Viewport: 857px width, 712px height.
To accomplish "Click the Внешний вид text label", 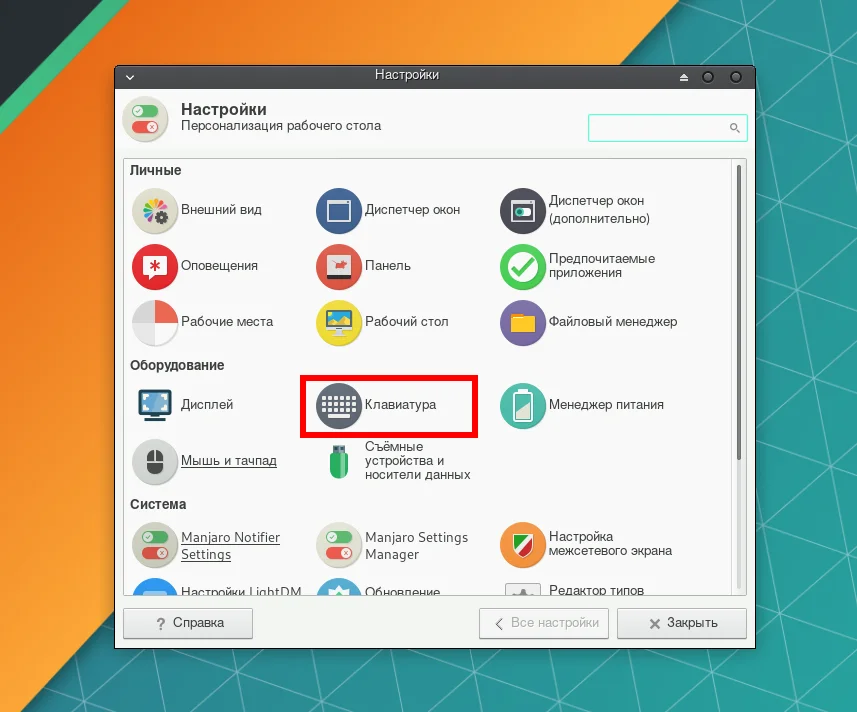I will point(221,209).
